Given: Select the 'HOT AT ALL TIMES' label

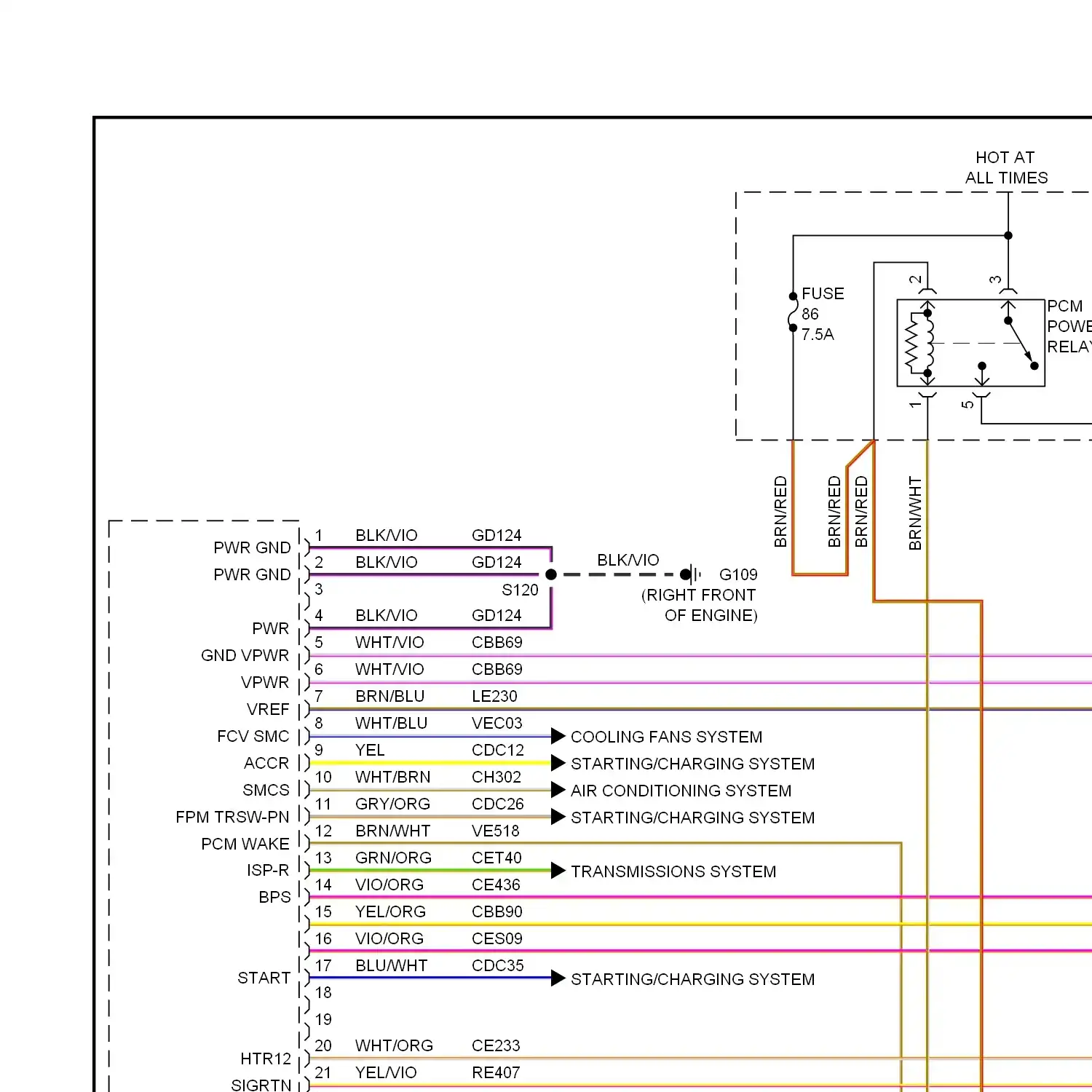Looking at the screenshot, I should 1007,167.
